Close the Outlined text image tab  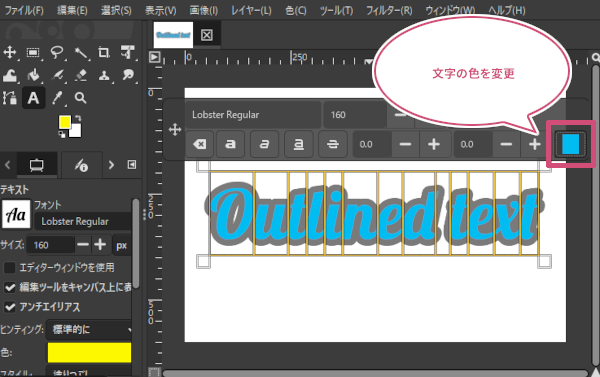pos(207,35)
